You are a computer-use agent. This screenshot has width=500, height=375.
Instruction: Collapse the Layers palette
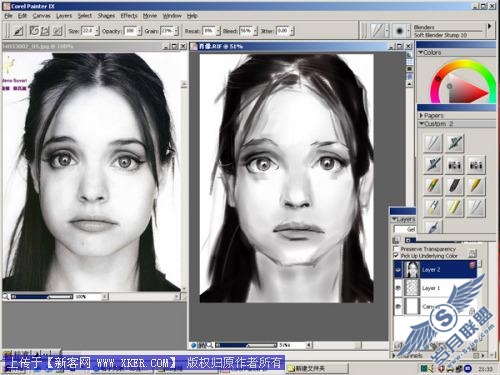[x=394, y=219]
